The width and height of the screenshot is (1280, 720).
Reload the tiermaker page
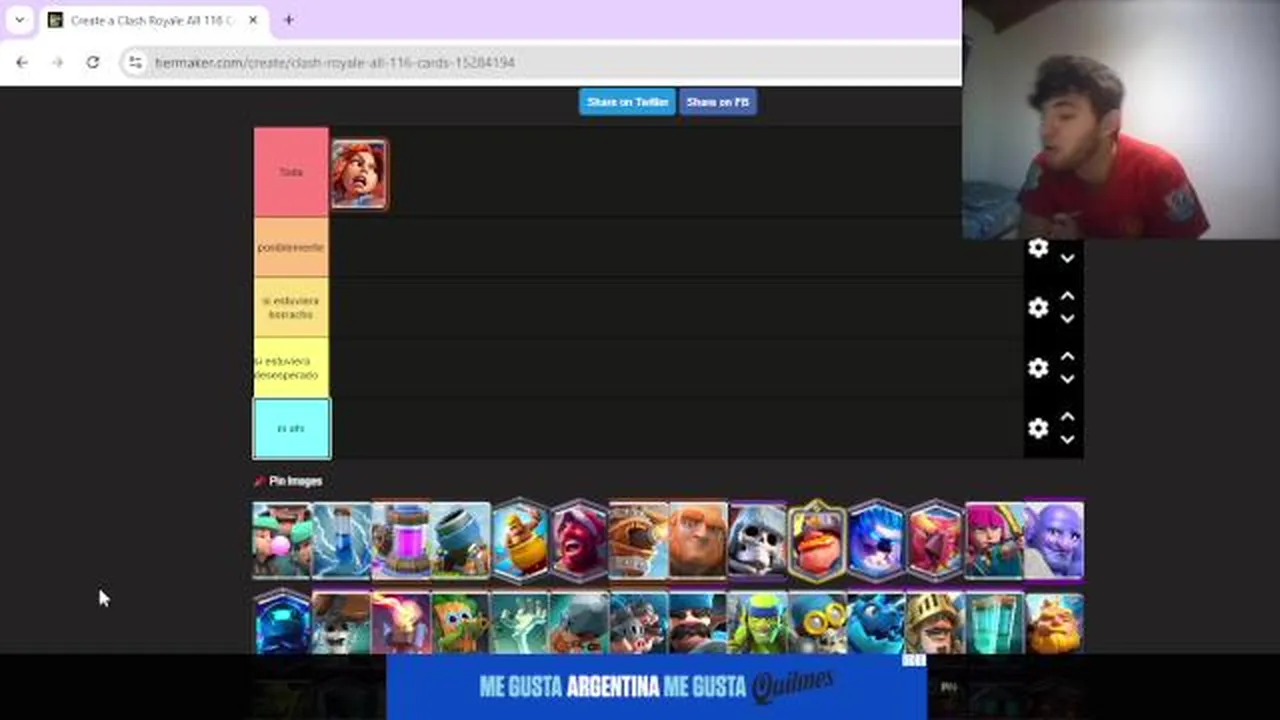click(92, 62)
